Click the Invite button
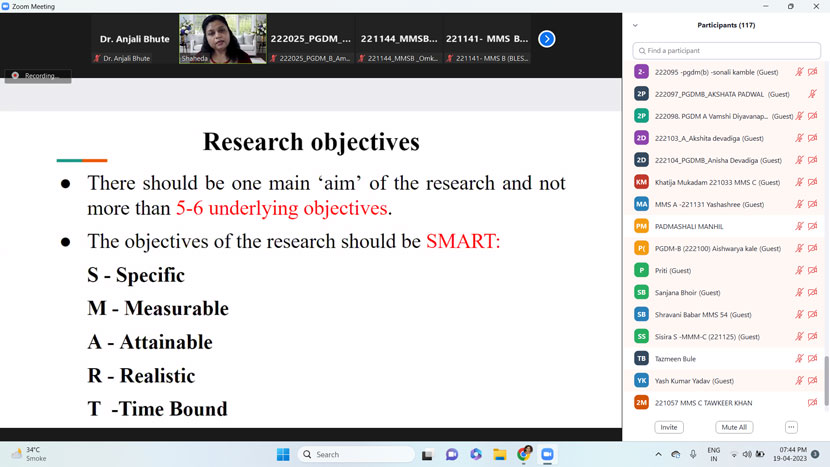830x467 pixels. tap(669, 427)
